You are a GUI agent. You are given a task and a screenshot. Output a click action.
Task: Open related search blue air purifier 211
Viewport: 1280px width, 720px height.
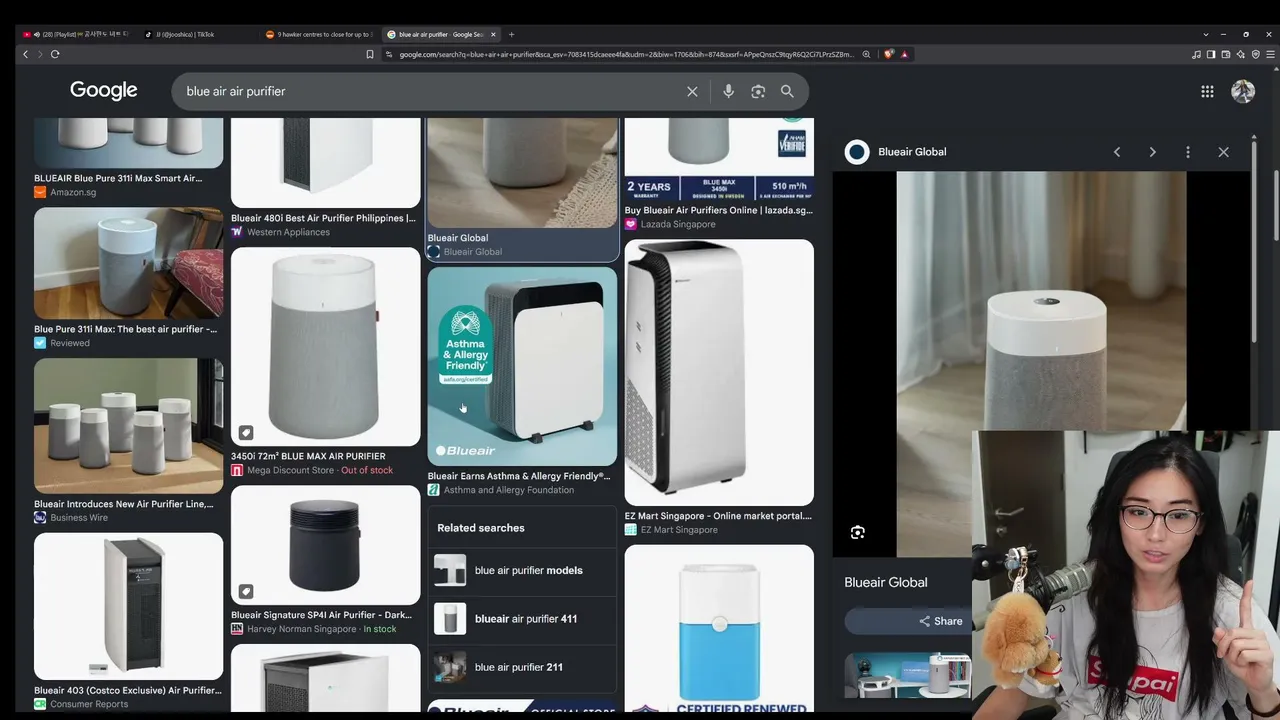click(x=523, y=667)
